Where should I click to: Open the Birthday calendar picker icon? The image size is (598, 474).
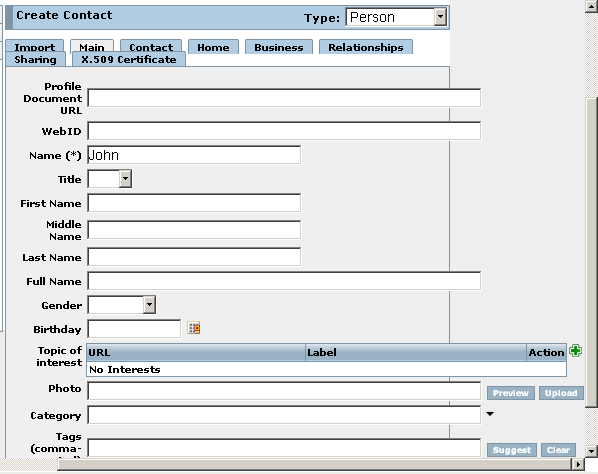click(x=194, y=328)
